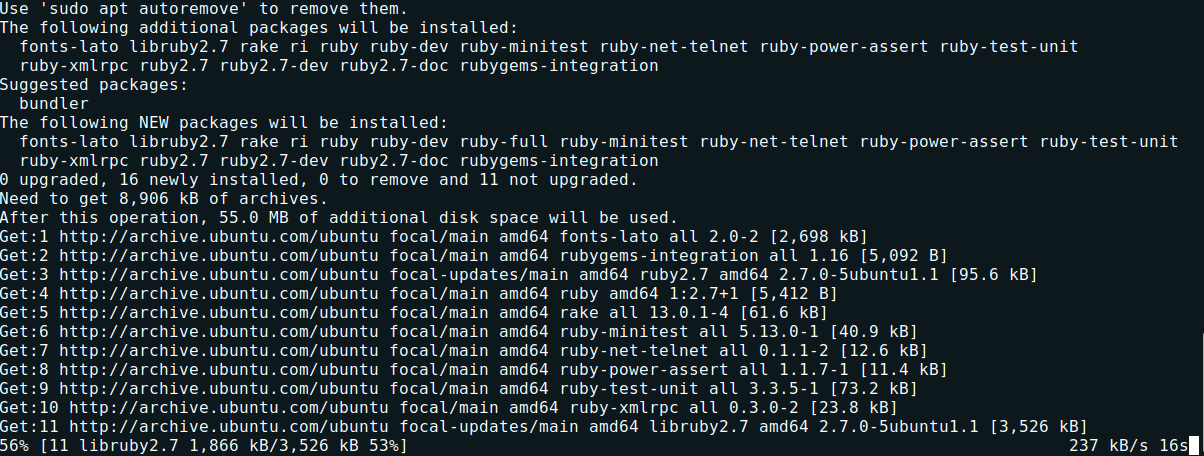Viewport: 1204px width, 456px height.
Task: Click the '237 kB/s 16s' speed readout
Action: [1128, 446]
